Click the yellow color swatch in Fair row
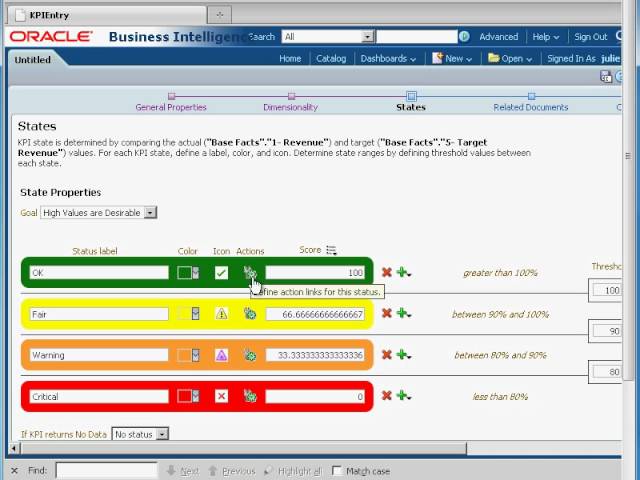640x480 pixels. (x=184, y=314)
